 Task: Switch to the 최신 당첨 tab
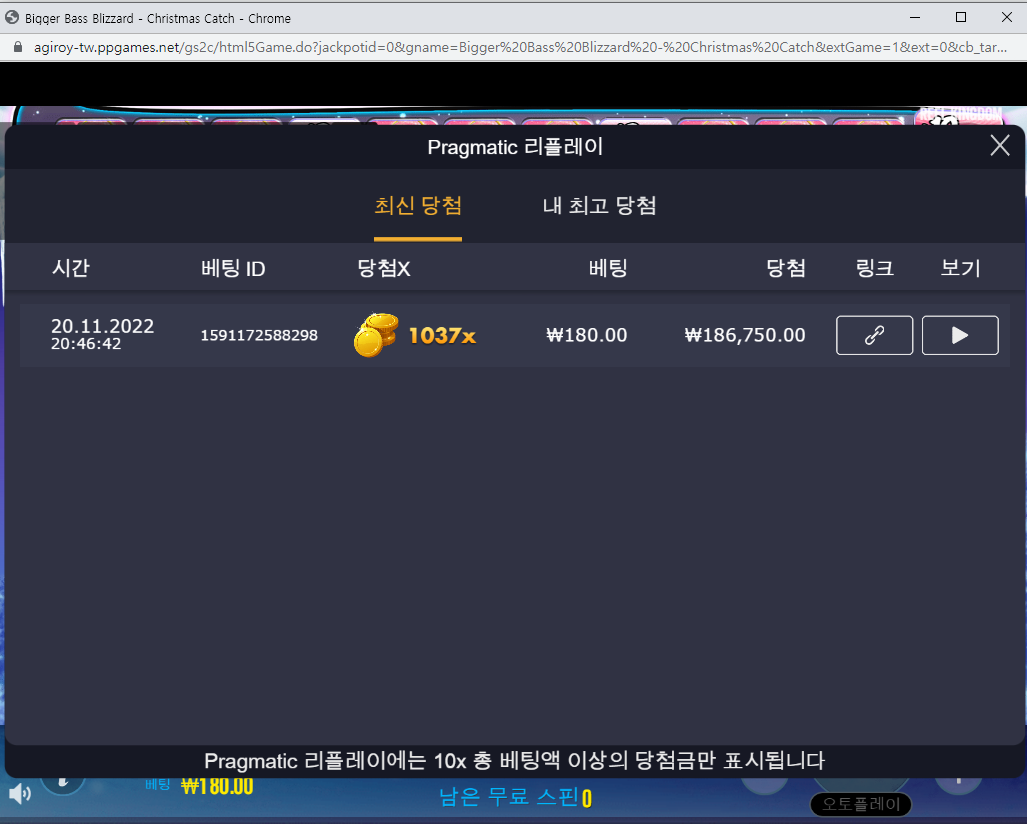tap(418, 206)
